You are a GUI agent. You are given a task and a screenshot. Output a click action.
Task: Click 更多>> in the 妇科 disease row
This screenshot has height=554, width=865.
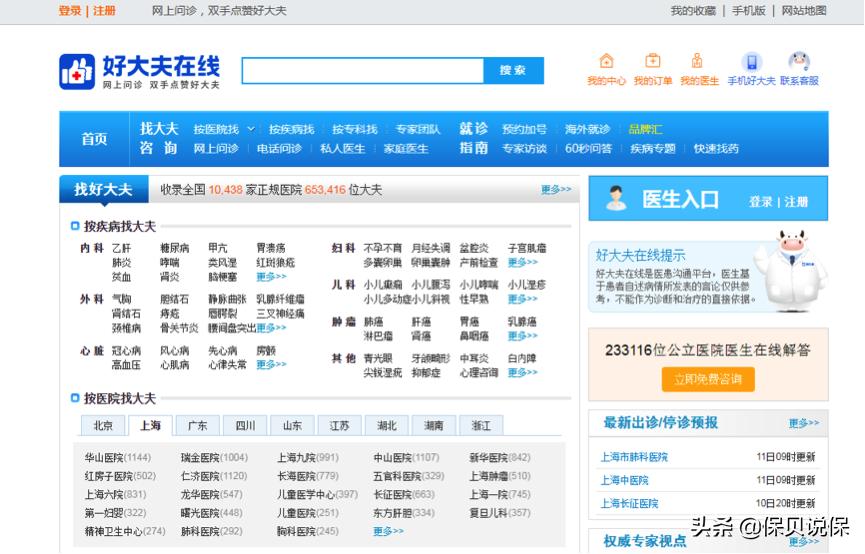tap(522, 262)
